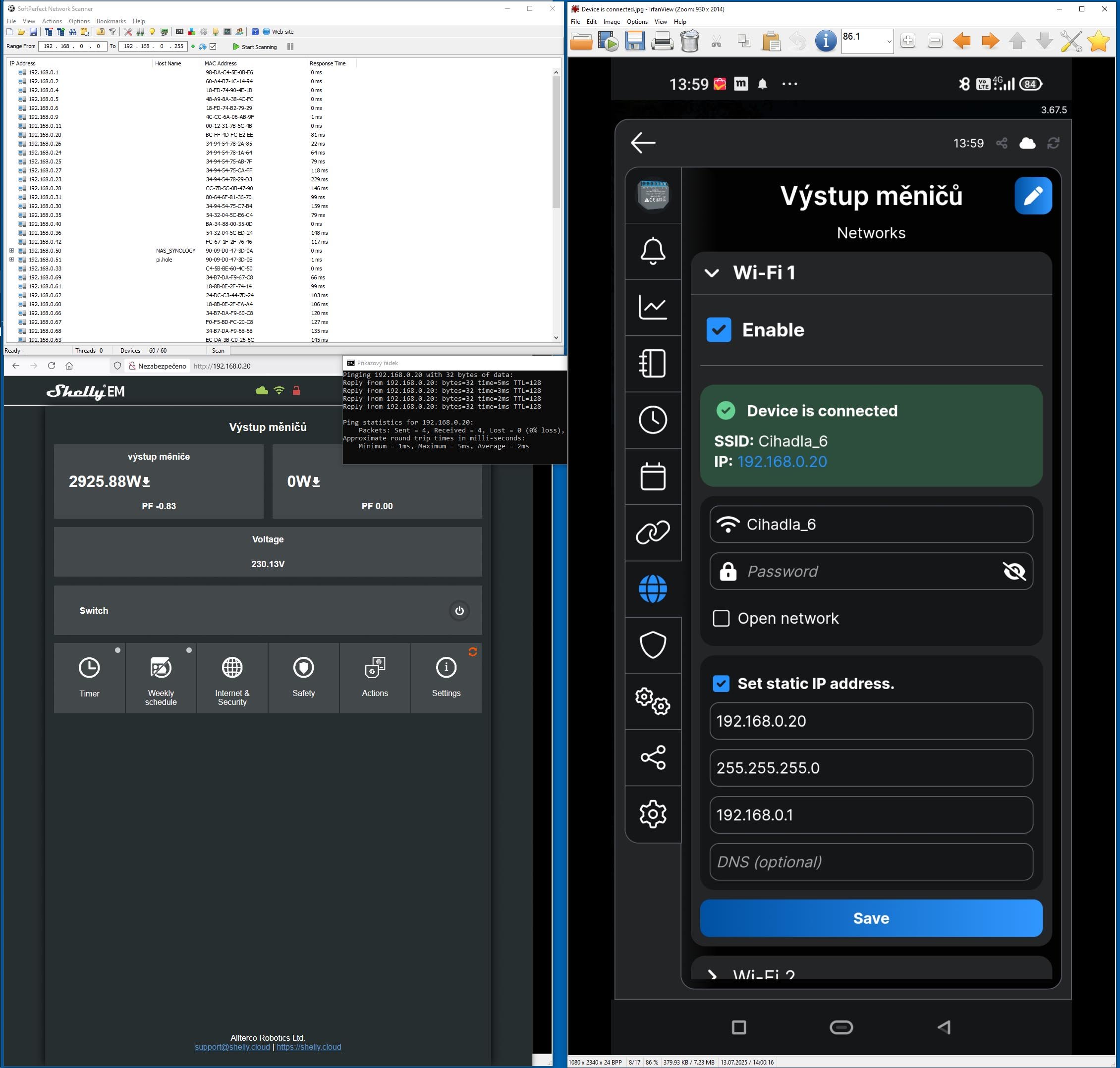Viewport: 1120px width, 1068px height.
Task: Open the IrfanView Image menu
Action: tap(612, 22)
